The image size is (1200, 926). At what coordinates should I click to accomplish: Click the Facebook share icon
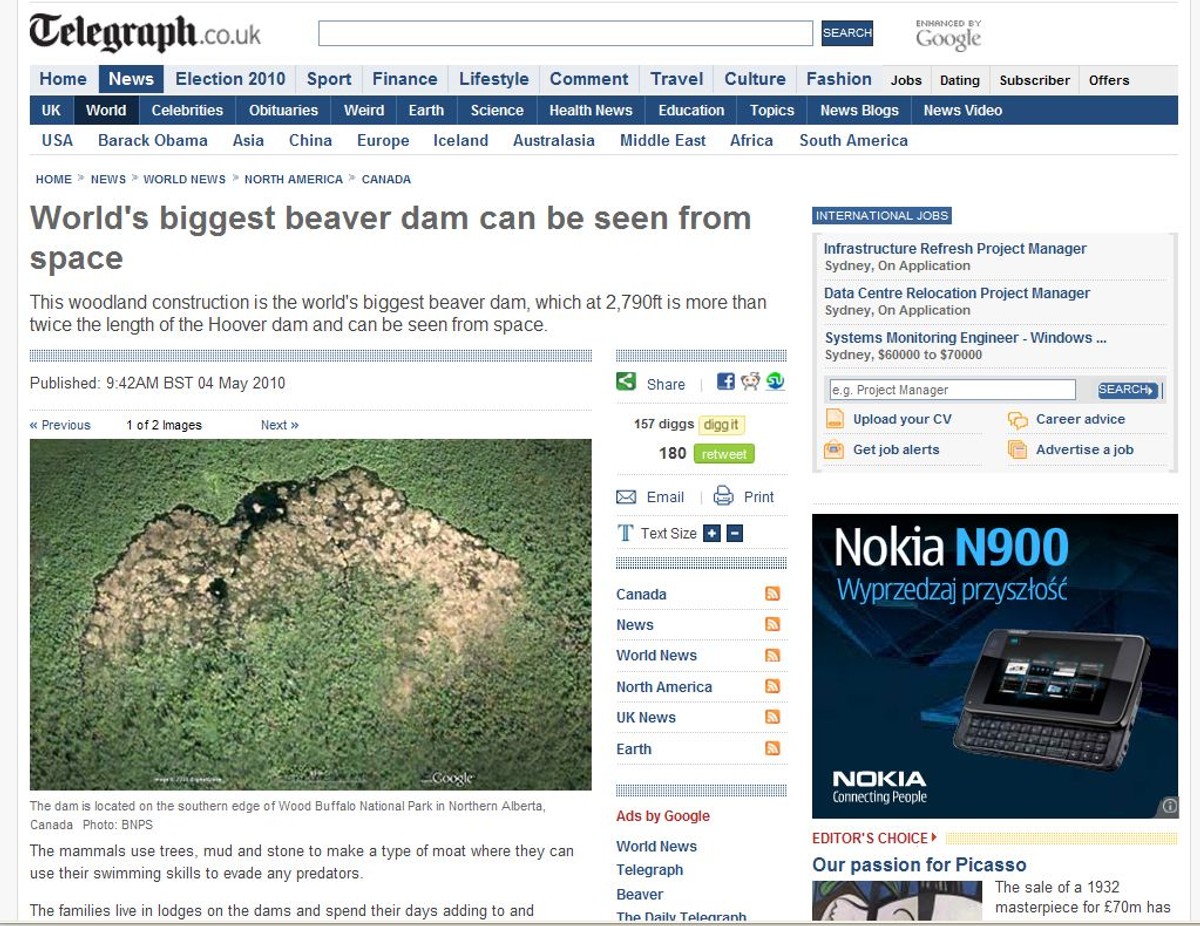pyautogui.click(x=725, y=382)
